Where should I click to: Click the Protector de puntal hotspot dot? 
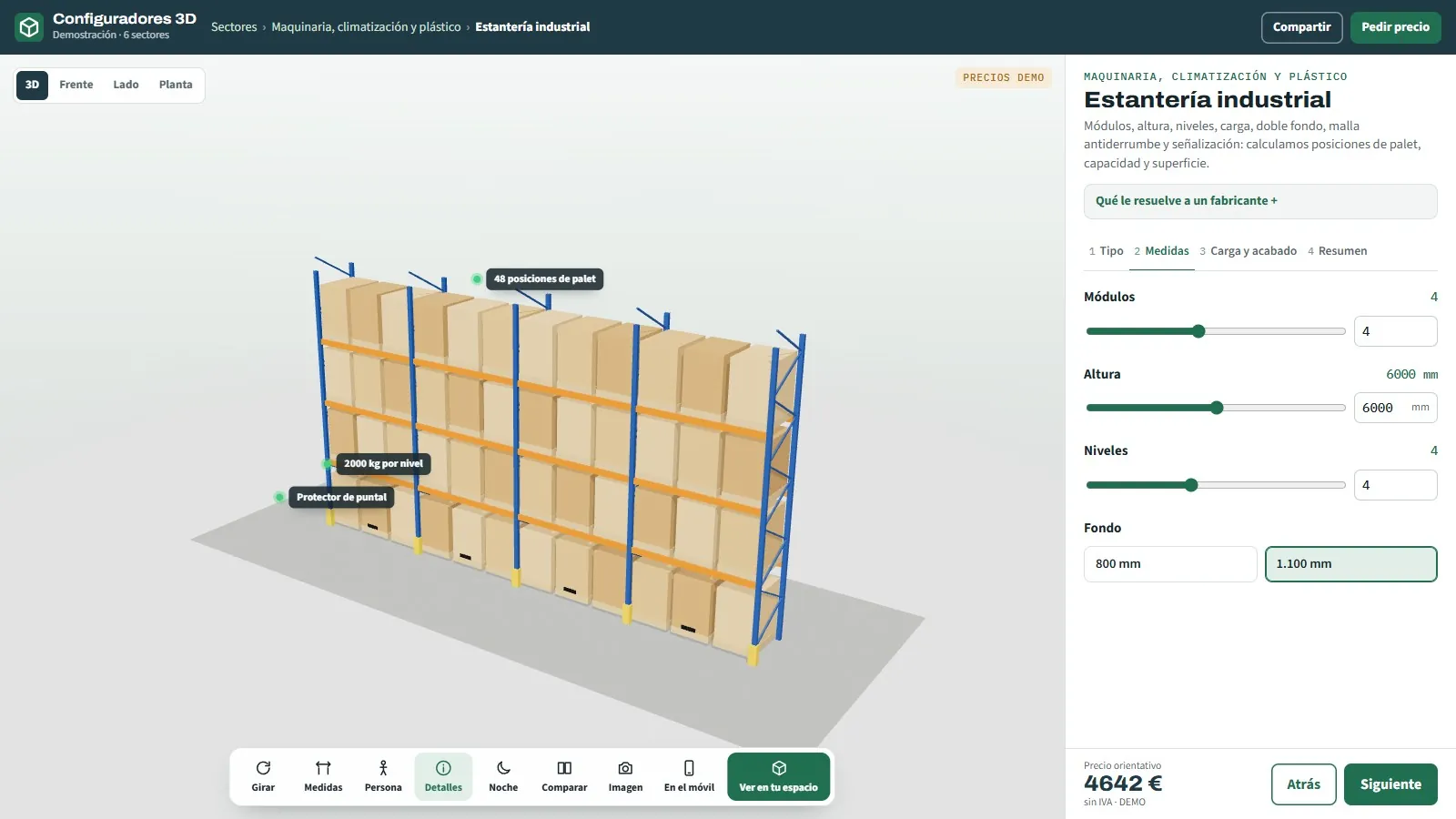pos(279,498)
